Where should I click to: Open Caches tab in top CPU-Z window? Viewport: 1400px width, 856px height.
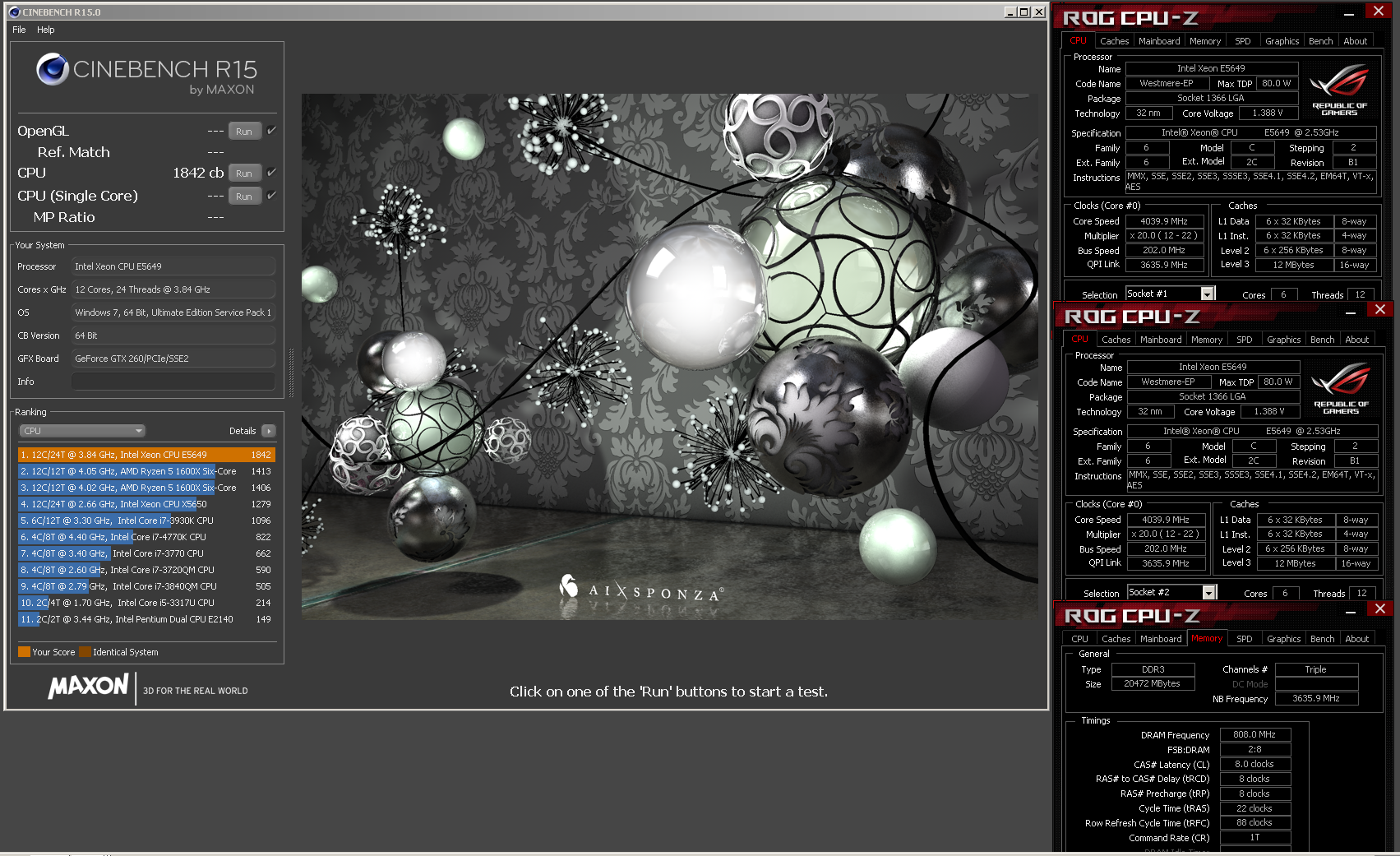(x=1114, y=41)
